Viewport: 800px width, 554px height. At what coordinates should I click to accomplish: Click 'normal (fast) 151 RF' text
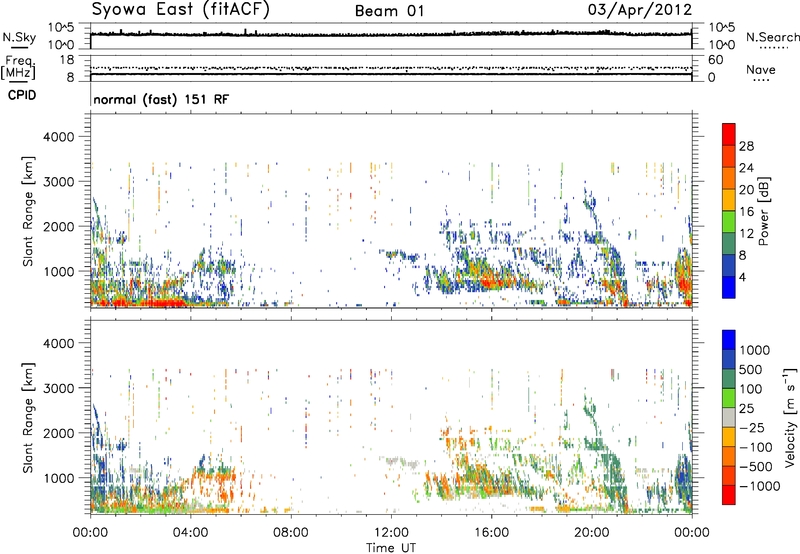pos(161,99)
